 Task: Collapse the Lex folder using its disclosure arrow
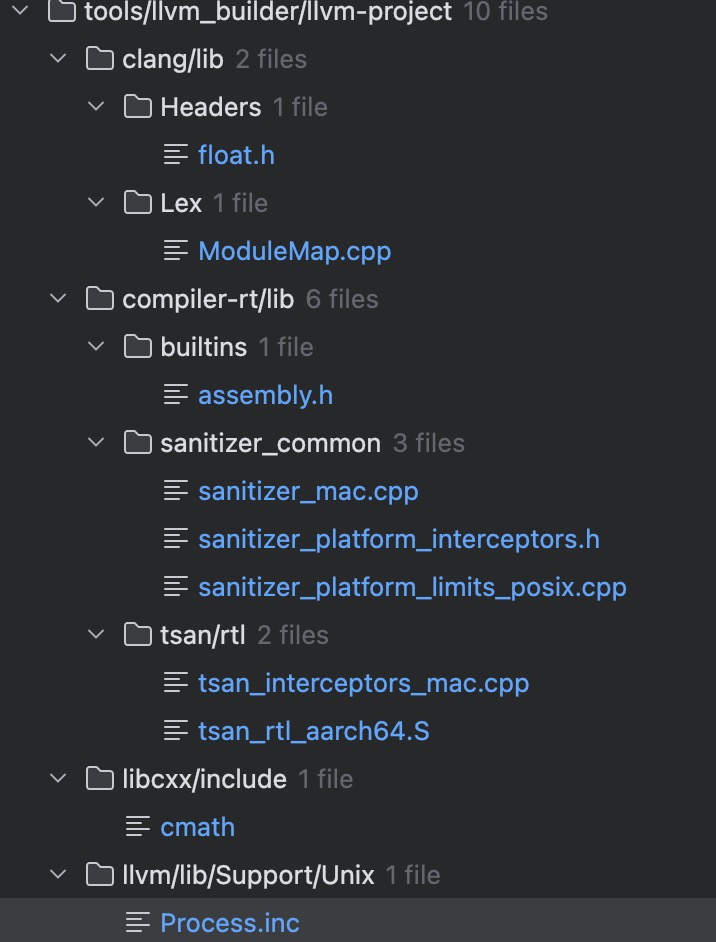pyautogui.click(x=95, y=202)
